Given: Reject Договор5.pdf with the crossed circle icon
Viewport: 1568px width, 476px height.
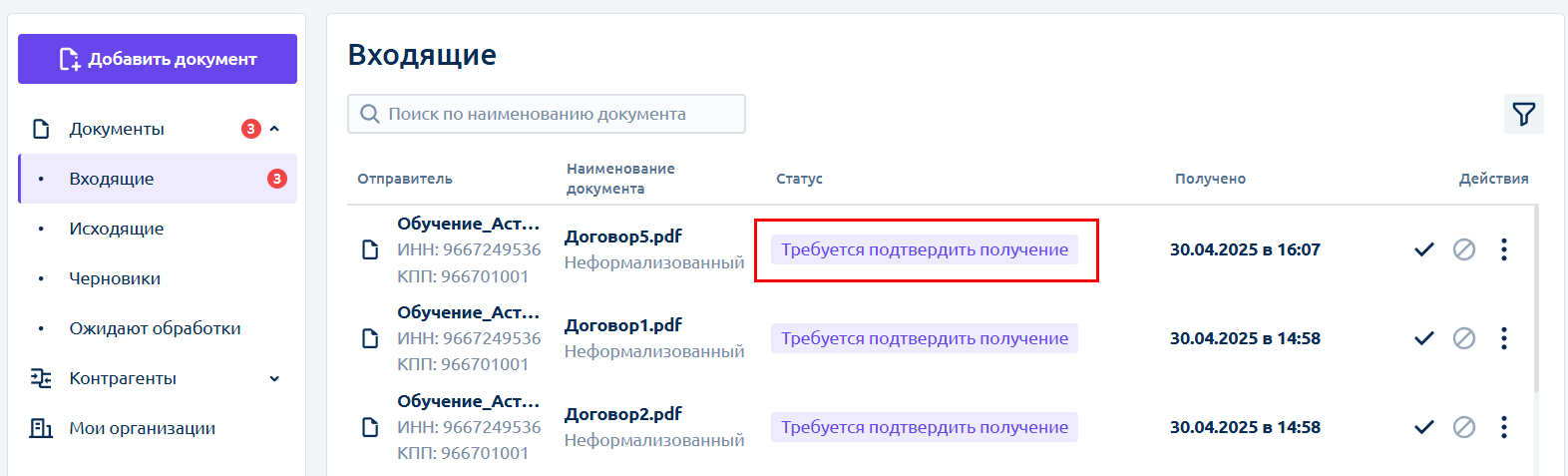Looking at the screenshot, I should tap(1464, 249).
